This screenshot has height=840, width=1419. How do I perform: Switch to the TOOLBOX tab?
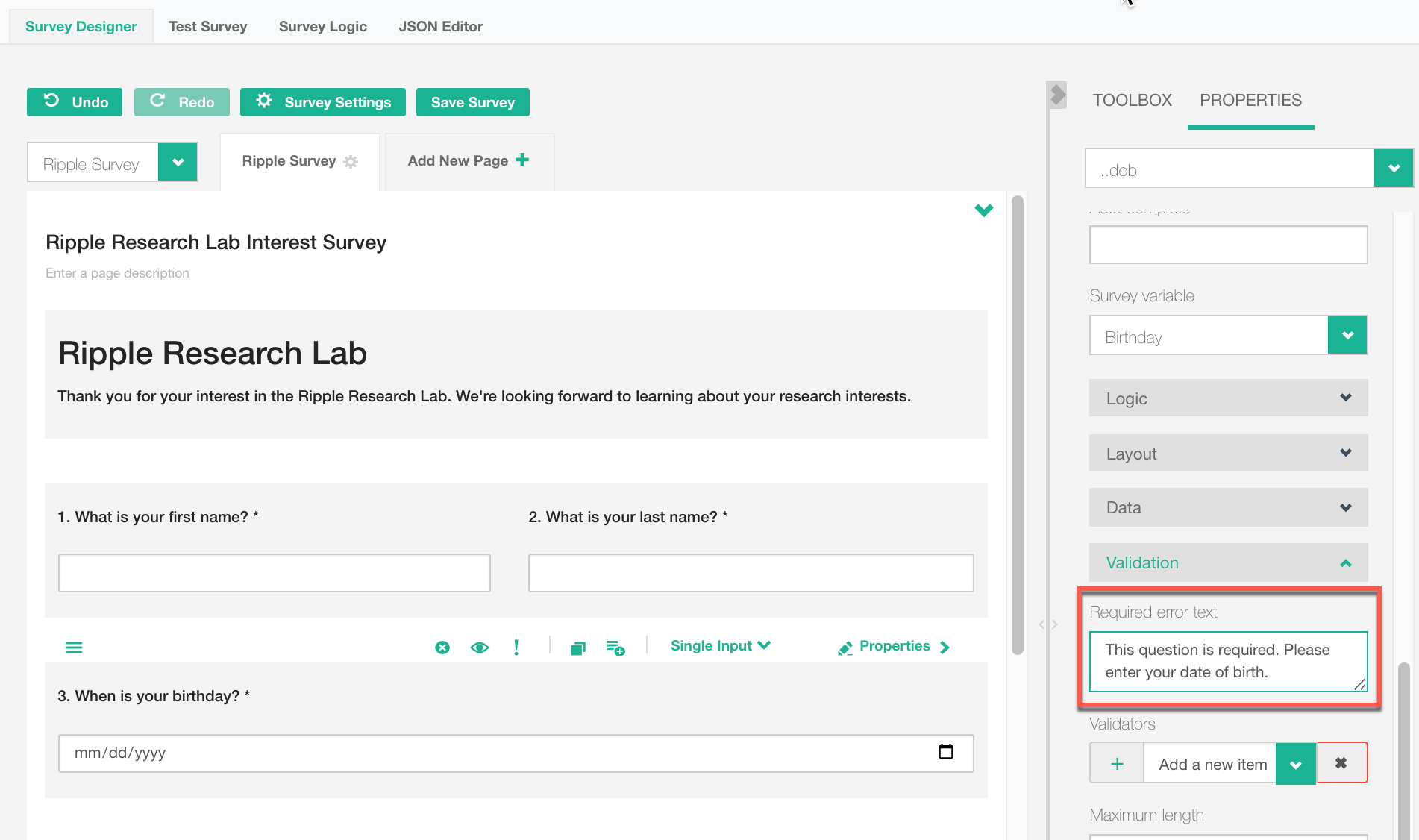tap(1132, 100)
